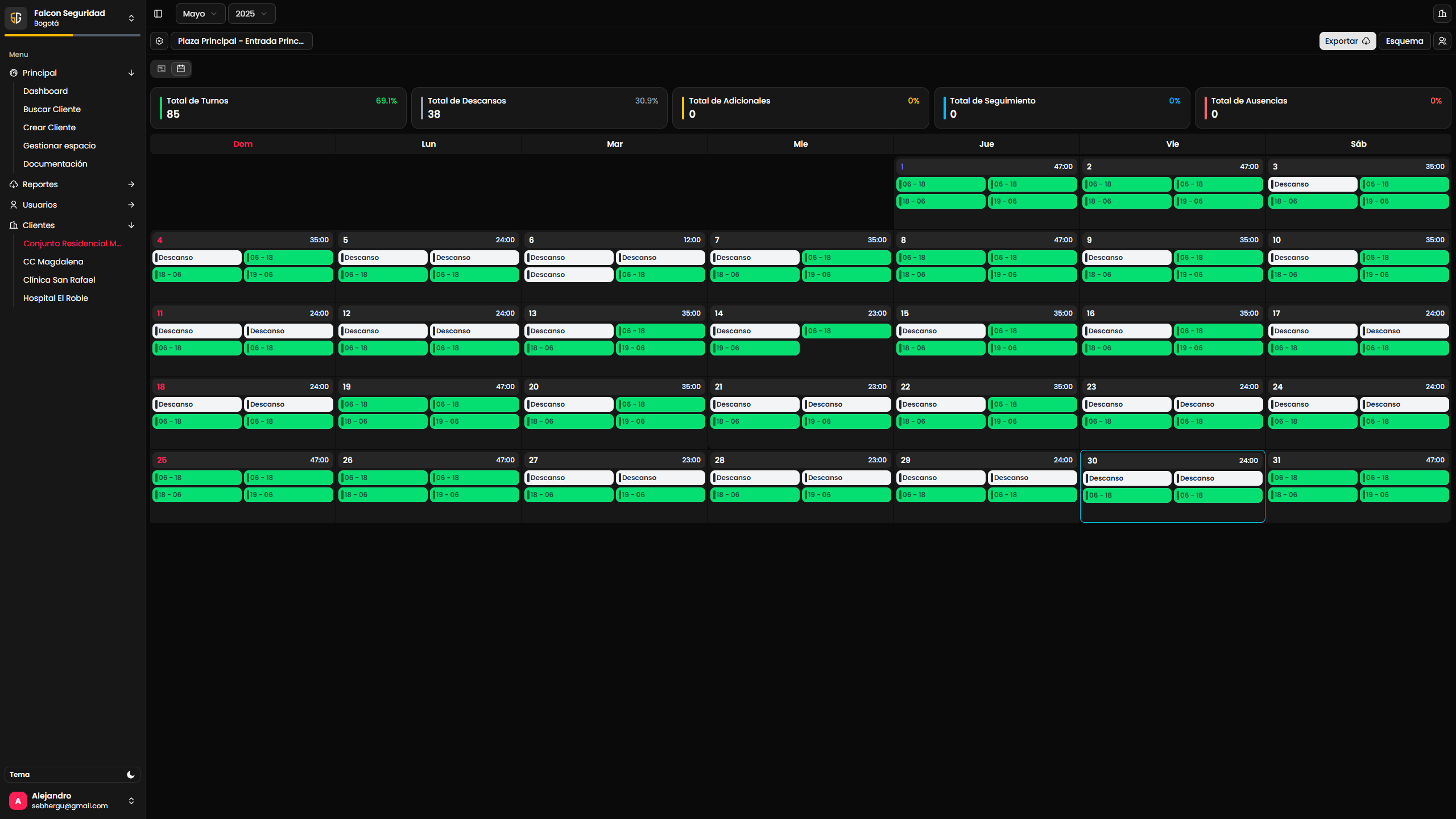Click the Dom column header
The height and width of the screenshot is (819, 1456).
243,144
